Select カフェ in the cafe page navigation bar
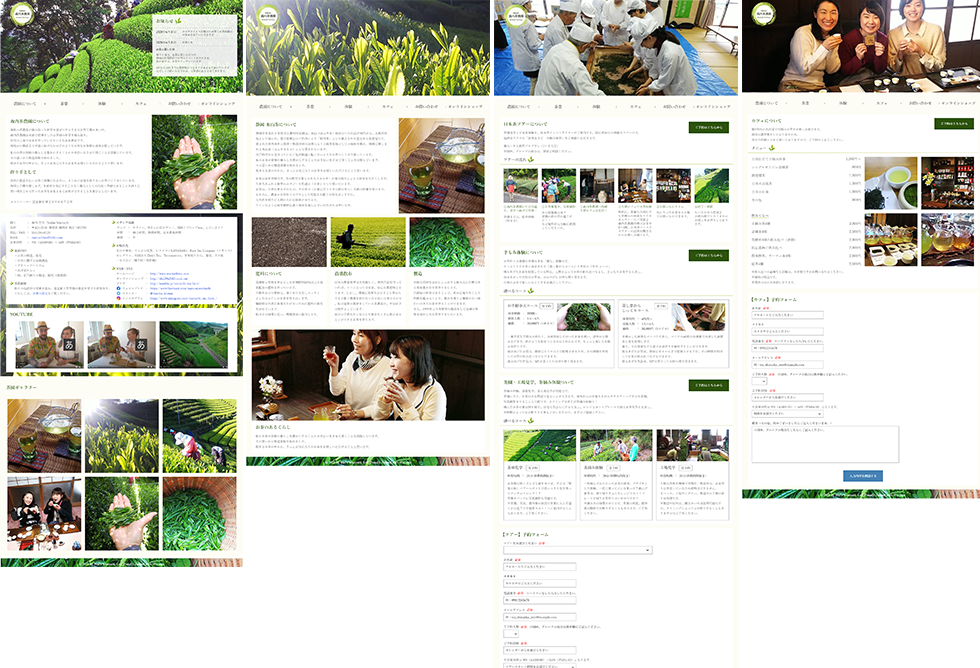The image size is (980, 668). tap(882, 103)
